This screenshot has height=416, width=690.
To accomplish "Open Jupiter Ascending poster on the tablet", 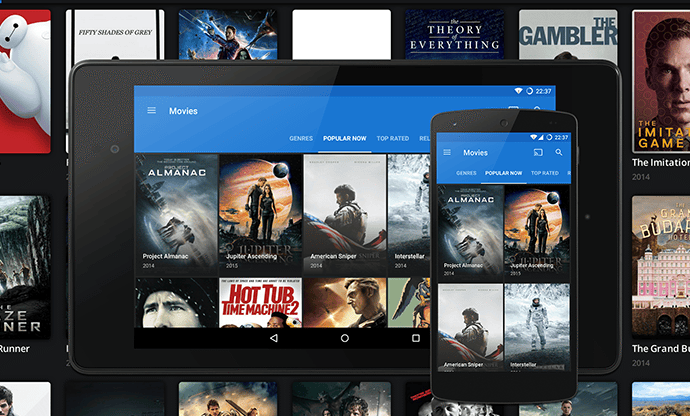I will pos(261,214).
